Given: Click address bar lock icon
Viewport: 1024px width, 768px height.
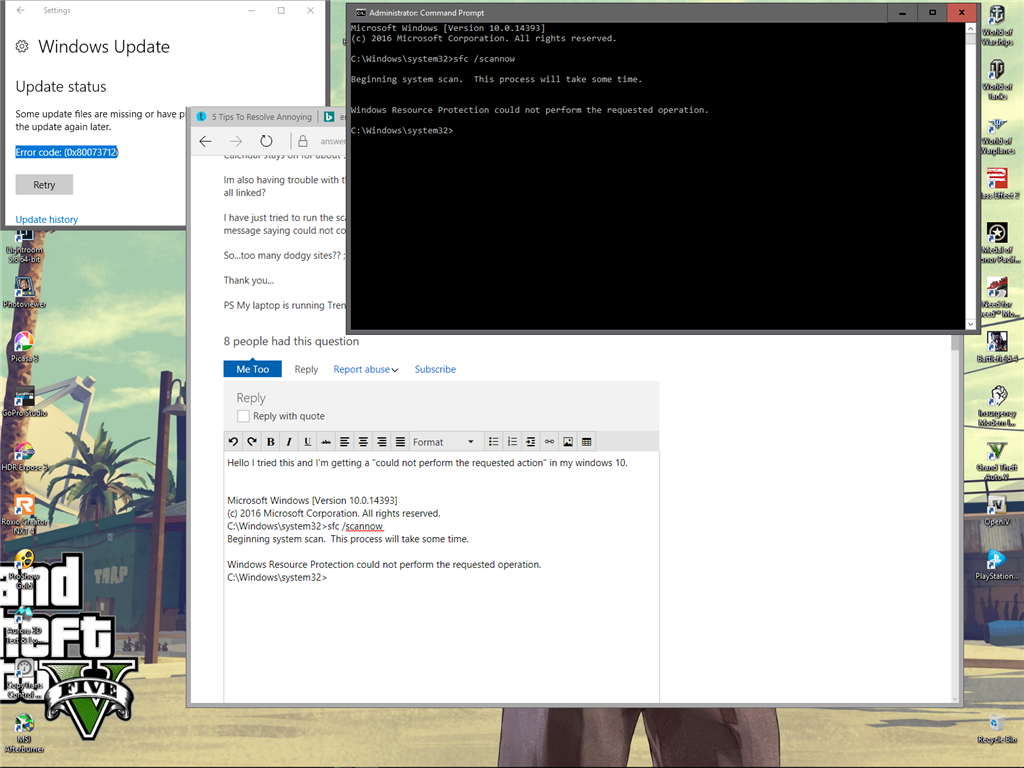Looking at the screenshot, I should coord(302,141).
